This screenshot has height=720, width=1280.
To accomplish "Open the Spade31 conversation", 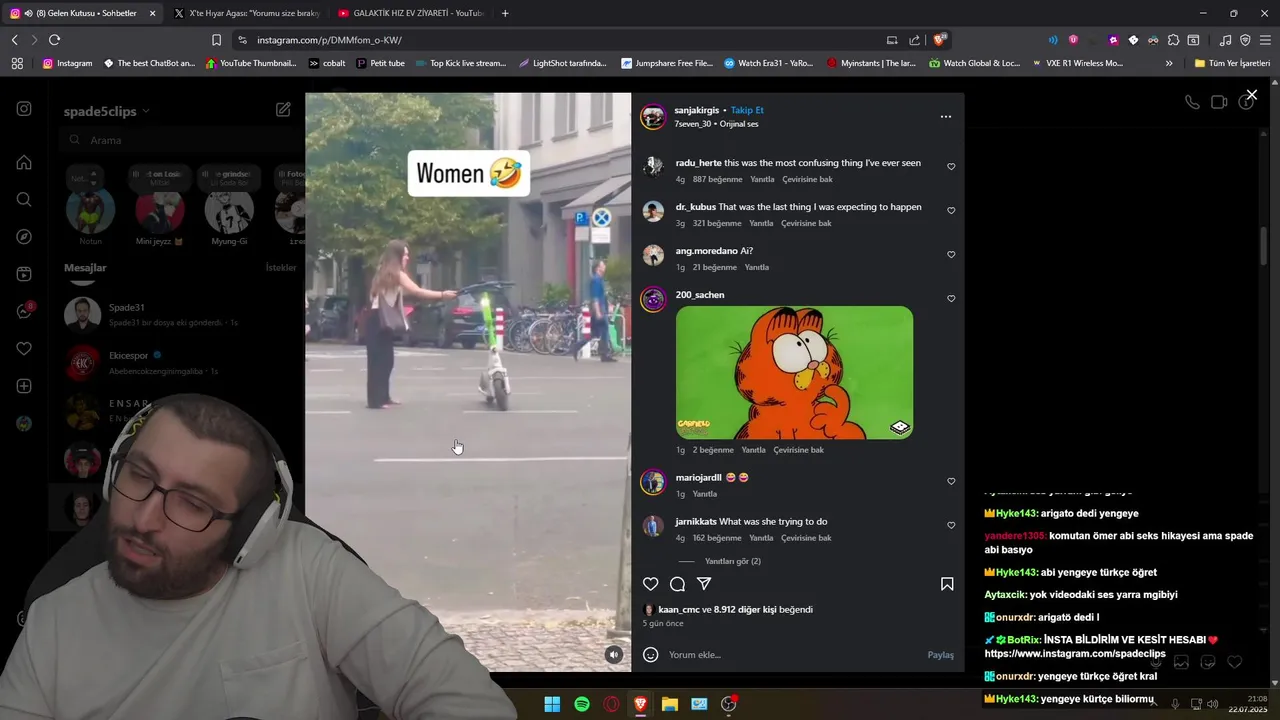I will tap(176, 314).
